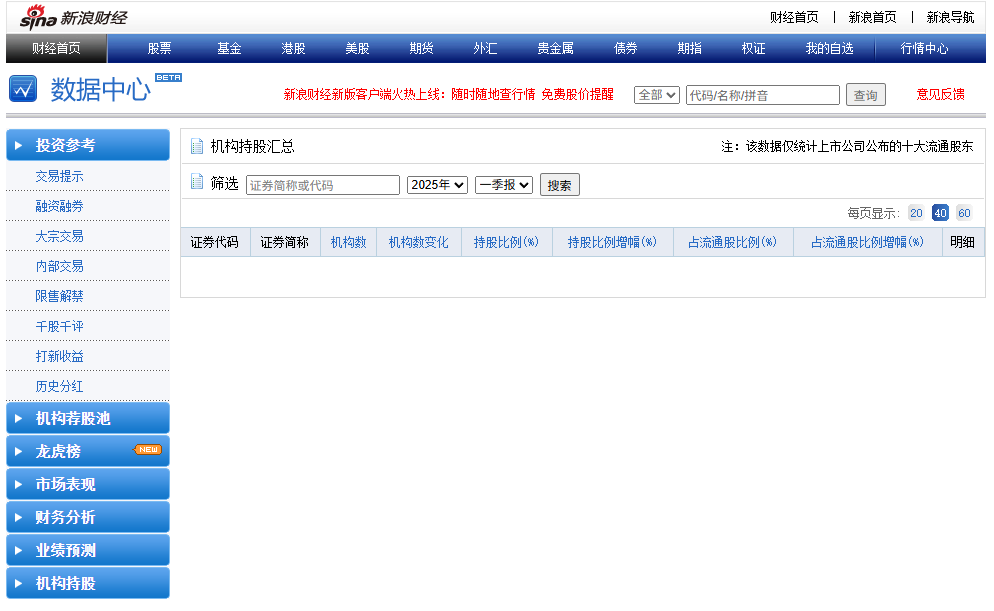The height and width of the screenshot is (611, 994).
Task: Click the 查询 button
Action: [x=865, y=95]
